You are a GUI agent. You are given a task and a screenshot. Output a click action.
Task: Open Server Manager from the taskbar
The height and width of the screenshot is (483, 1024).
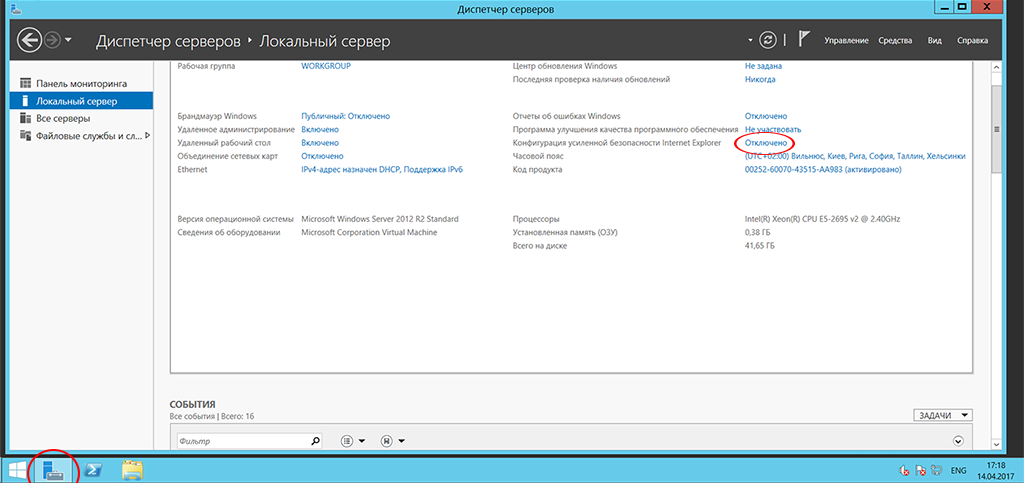53,470
